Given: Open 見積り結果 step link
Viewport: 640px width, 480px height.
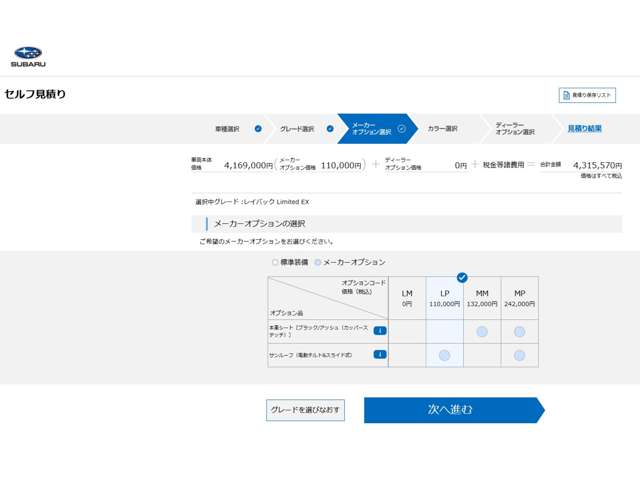Looking at the screenshot, I should click(x=584, y=129).
